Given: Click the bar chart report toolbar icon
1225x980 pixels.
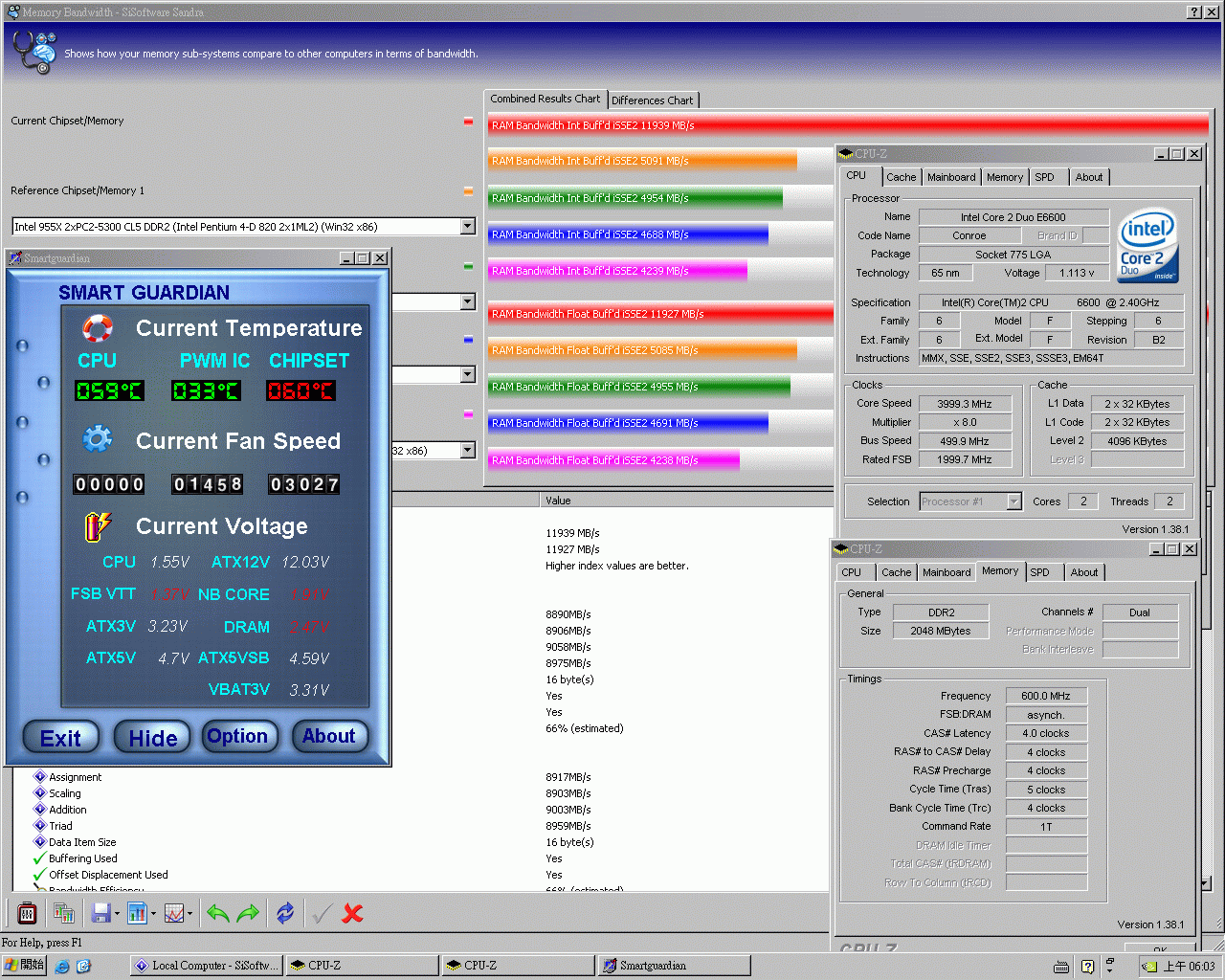Looking at the screenshot, I should coord(137,913).
